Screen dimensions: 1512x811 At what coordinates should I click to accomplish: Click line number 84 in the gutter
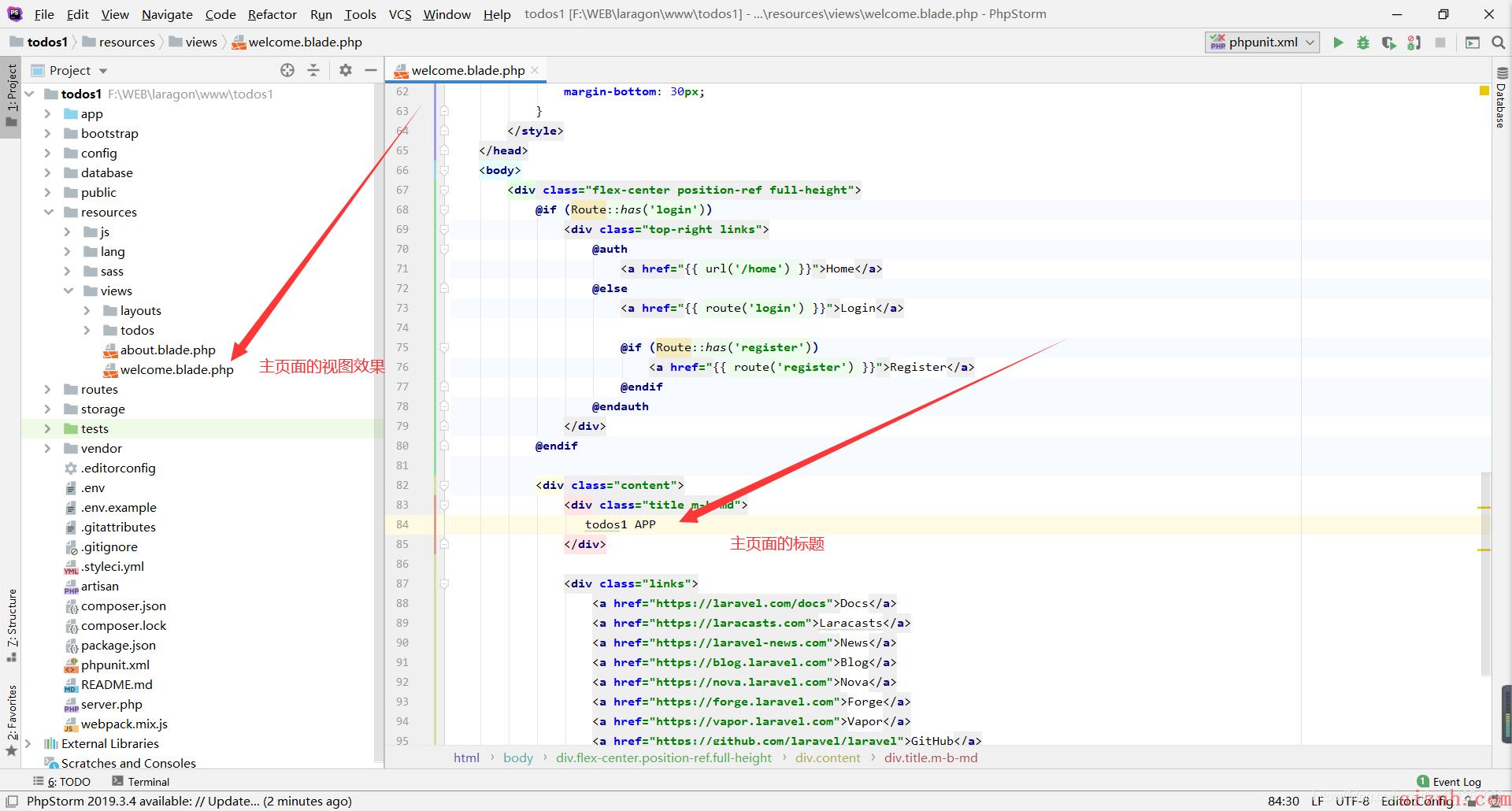coord(402,524)
